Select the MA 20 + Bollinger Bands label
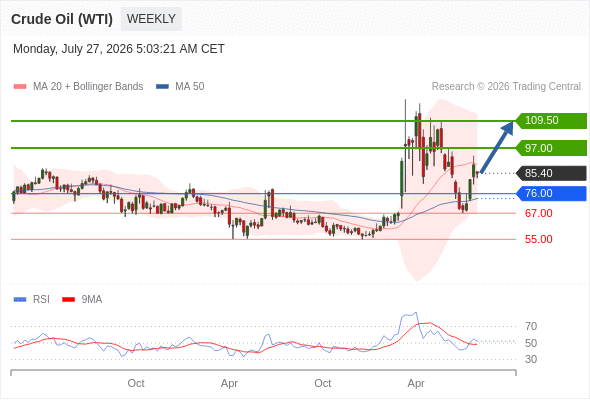590x400 pixels. tap(88, 87)
